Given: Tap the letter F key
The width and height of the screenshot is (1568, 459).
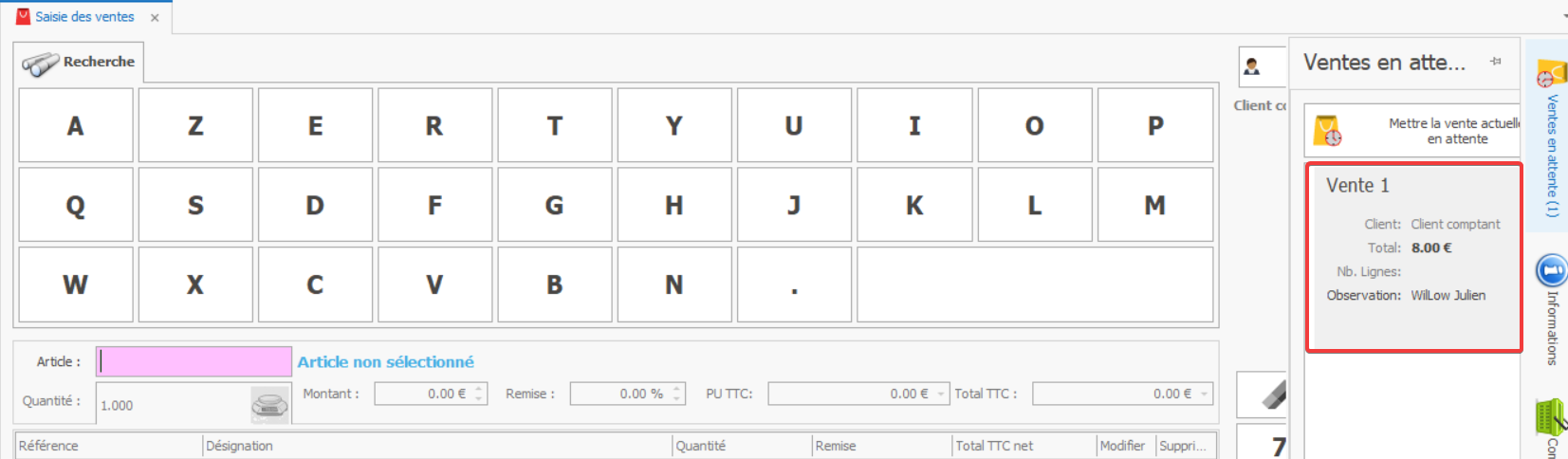Looking at the screenshot, I should (x=434, y=205).
